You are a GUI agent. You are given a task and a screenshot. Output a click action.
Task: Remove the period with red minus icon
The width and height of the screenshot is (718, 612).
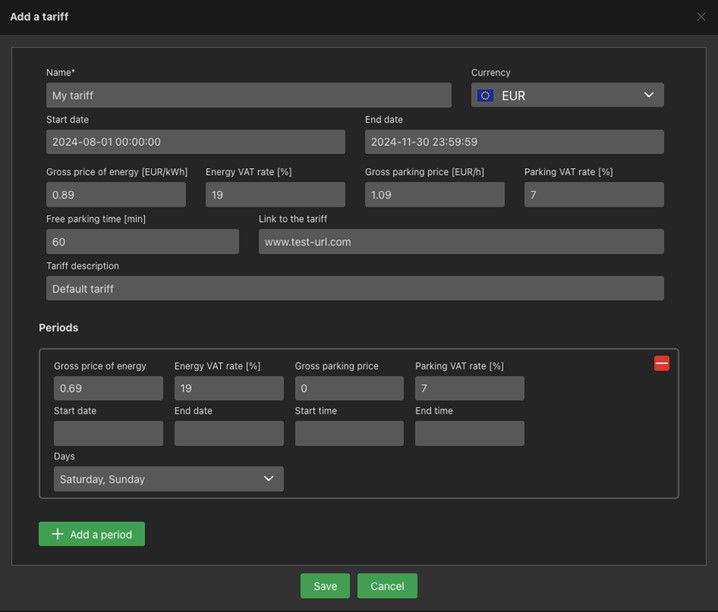(x=661, y=364)
